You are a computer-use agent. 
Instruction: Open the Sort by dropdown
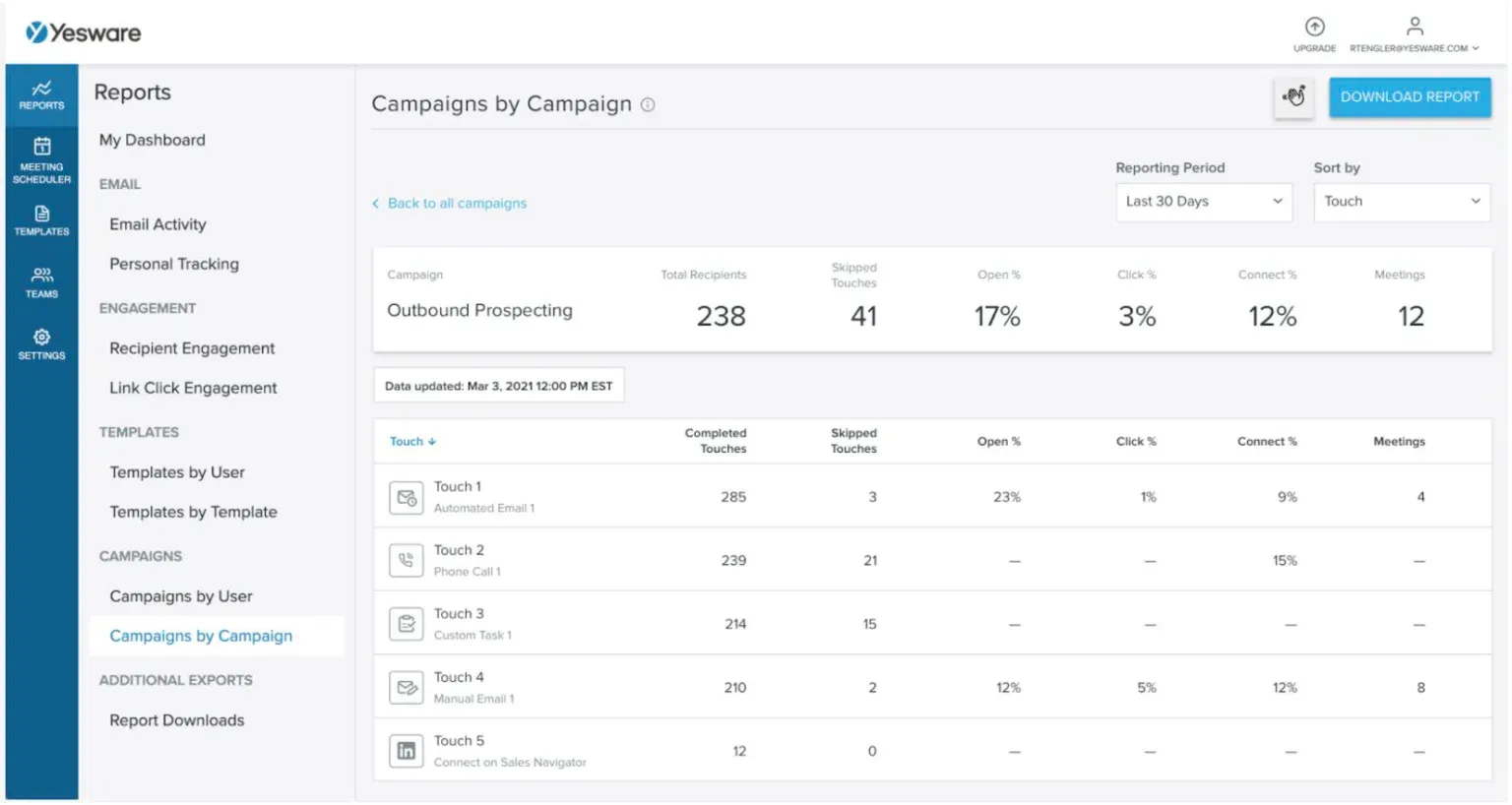point(1401,202)
